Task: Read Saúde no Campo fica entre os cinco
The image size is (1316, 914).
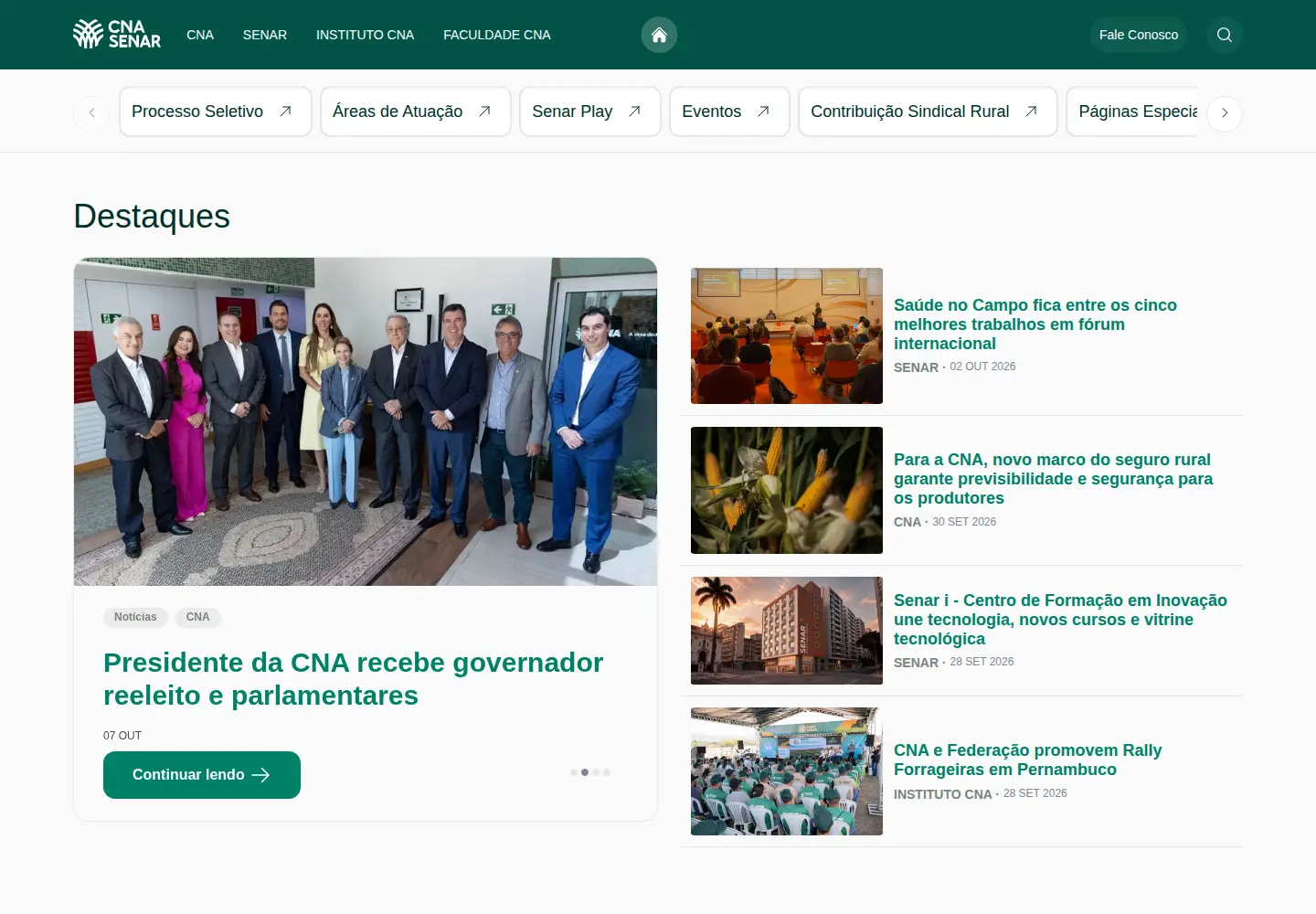Action: [x=1035, y=324]
